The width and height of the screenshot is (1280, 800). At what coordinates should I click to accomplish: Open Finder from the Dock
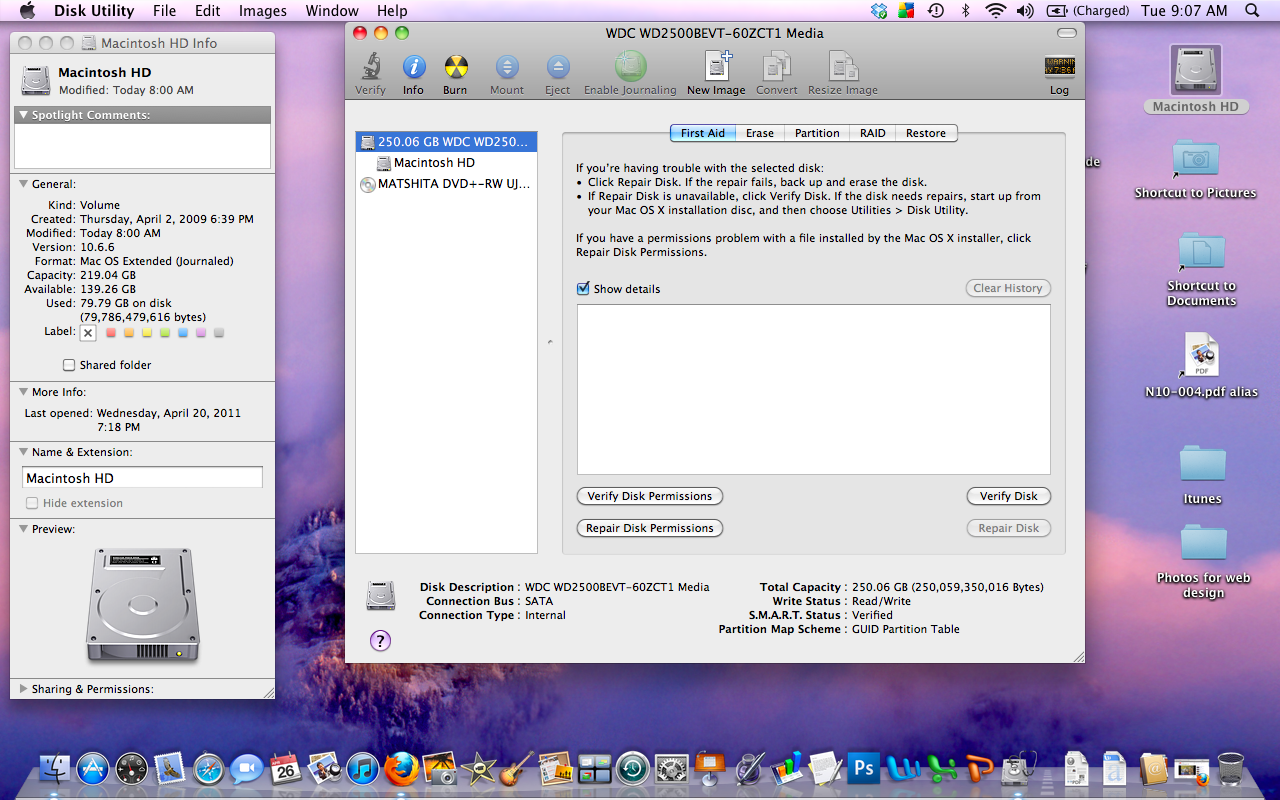tap(56, 768)
